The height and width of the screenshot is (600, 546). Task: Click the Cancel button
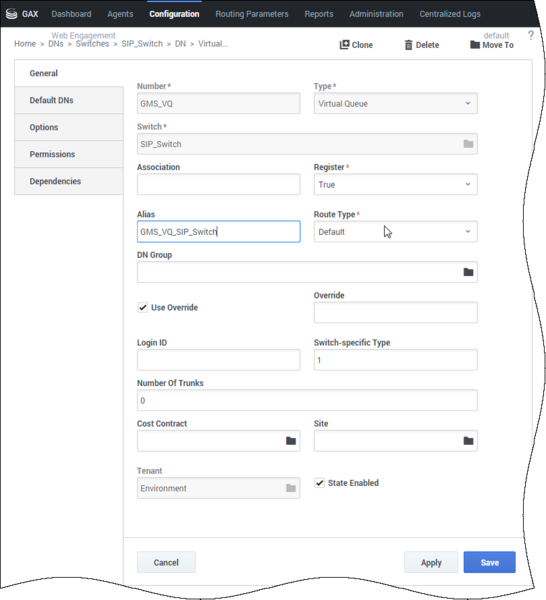(166, 562)
